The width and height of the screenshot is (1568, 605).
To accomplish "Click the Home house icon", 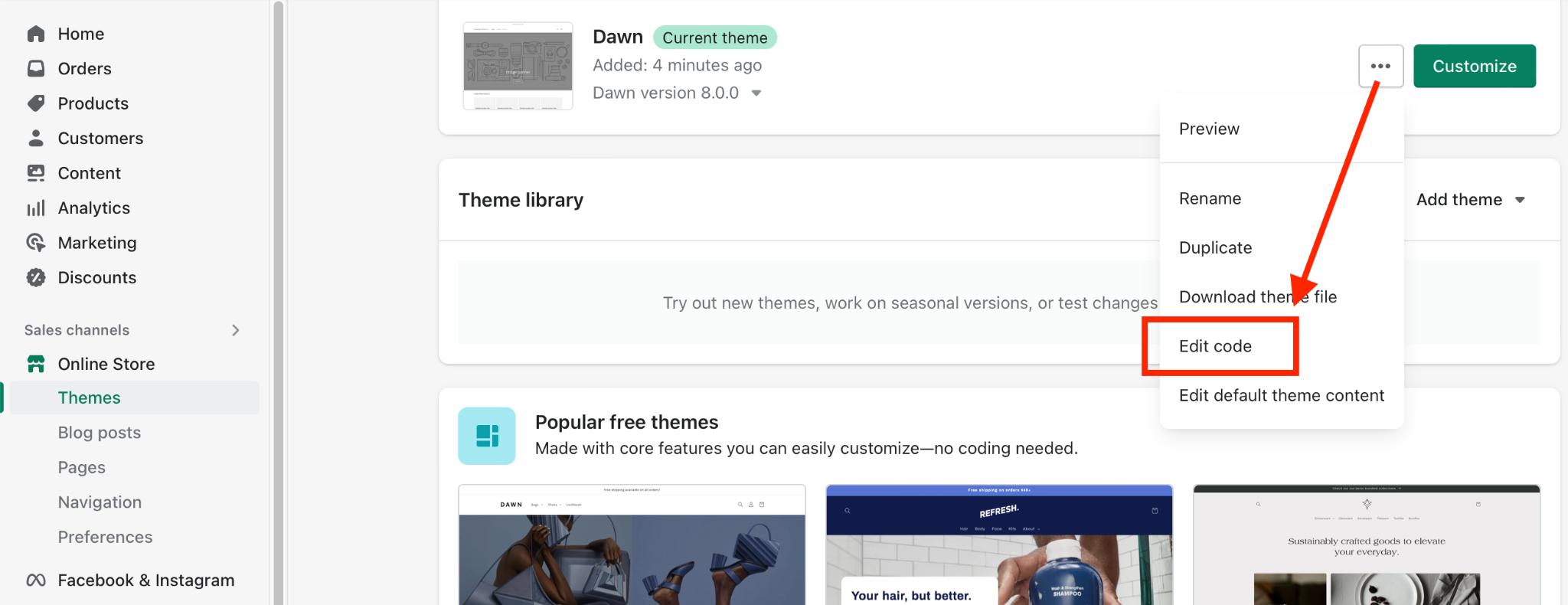I will click(x=36, y=34).
